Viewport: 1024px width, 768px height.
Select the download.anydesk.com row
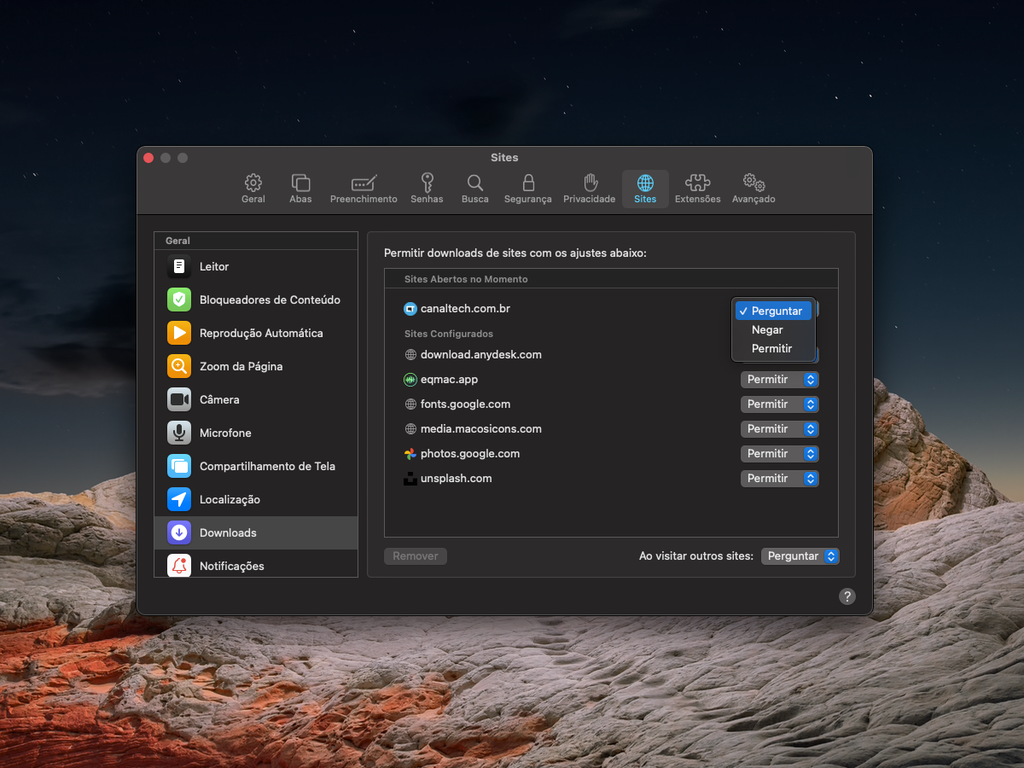[x=611, y=355]
